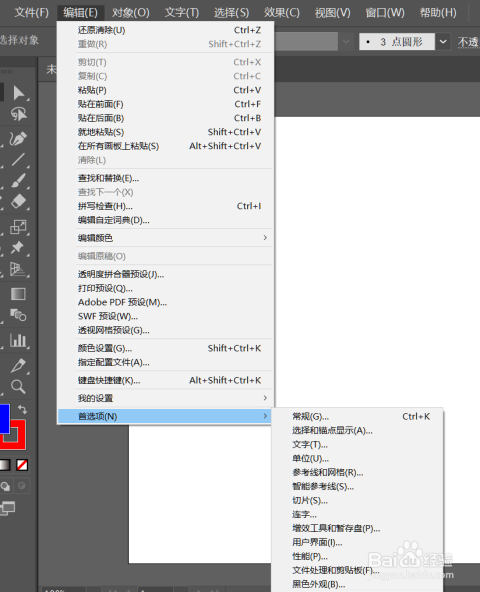Viewport: 480px width, 592px height.
Task: Open 编辑自定词典(D)... entry
Action: pyautogui.click(x=165, y=220)
